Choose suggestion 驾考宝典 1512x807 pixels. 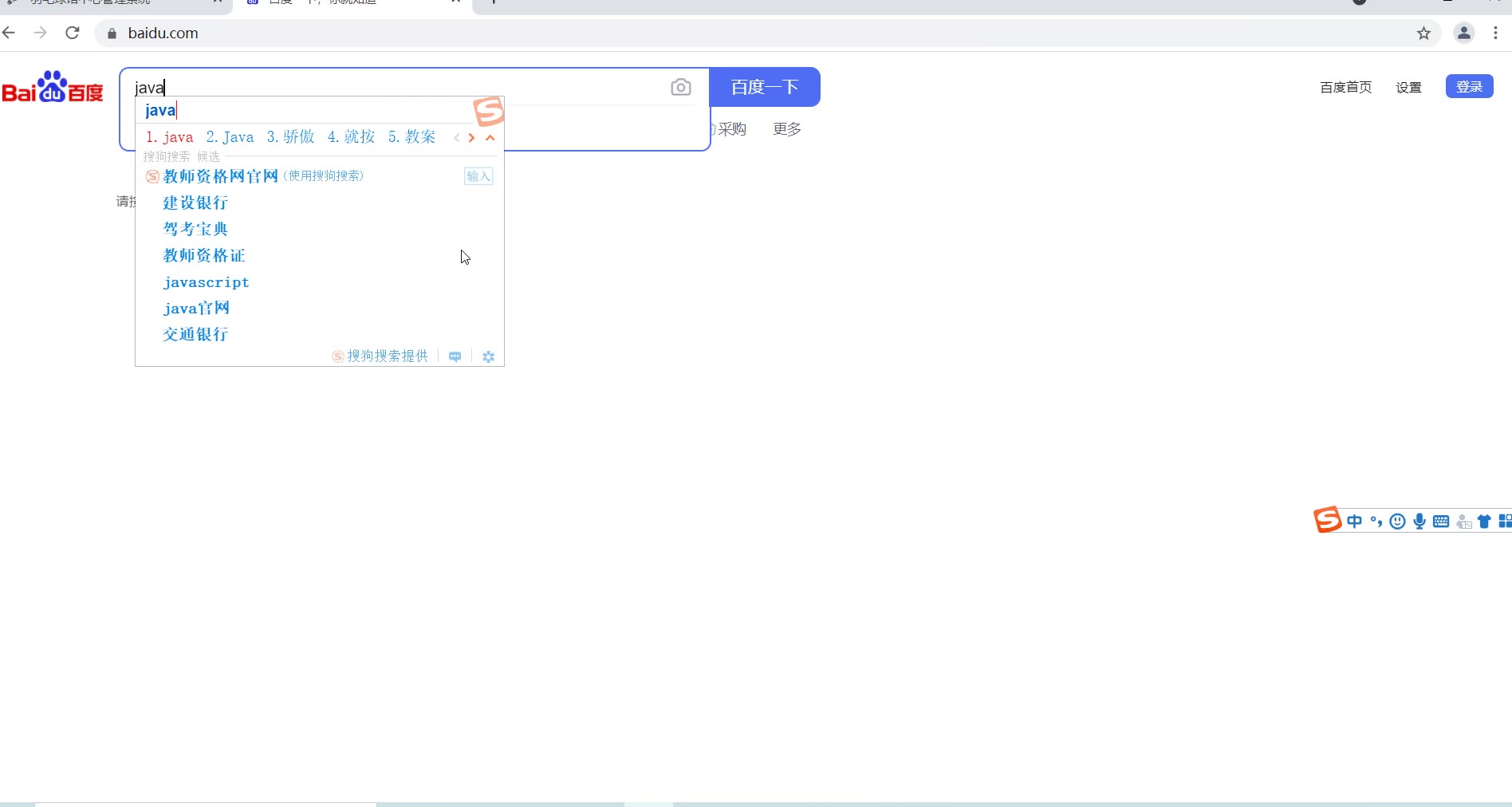(195, 229)
